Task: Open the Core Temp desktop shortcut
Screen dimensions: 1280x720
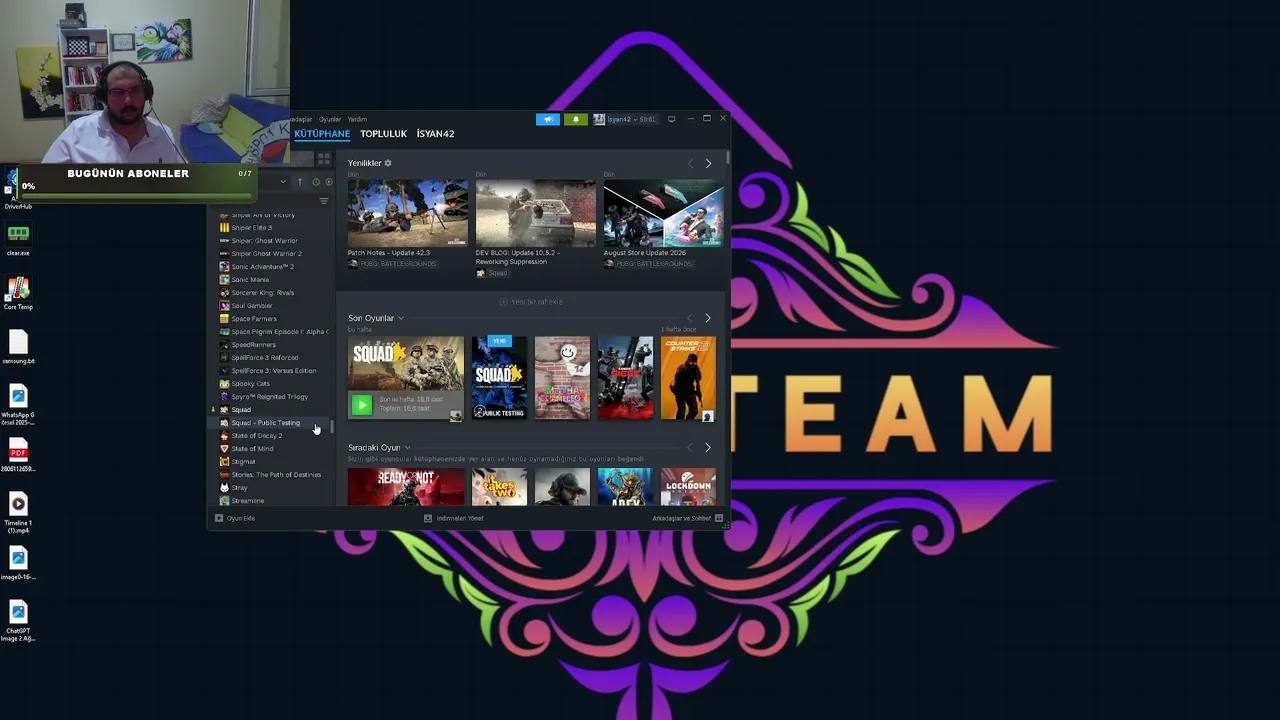Action: [x=18, y=293]
